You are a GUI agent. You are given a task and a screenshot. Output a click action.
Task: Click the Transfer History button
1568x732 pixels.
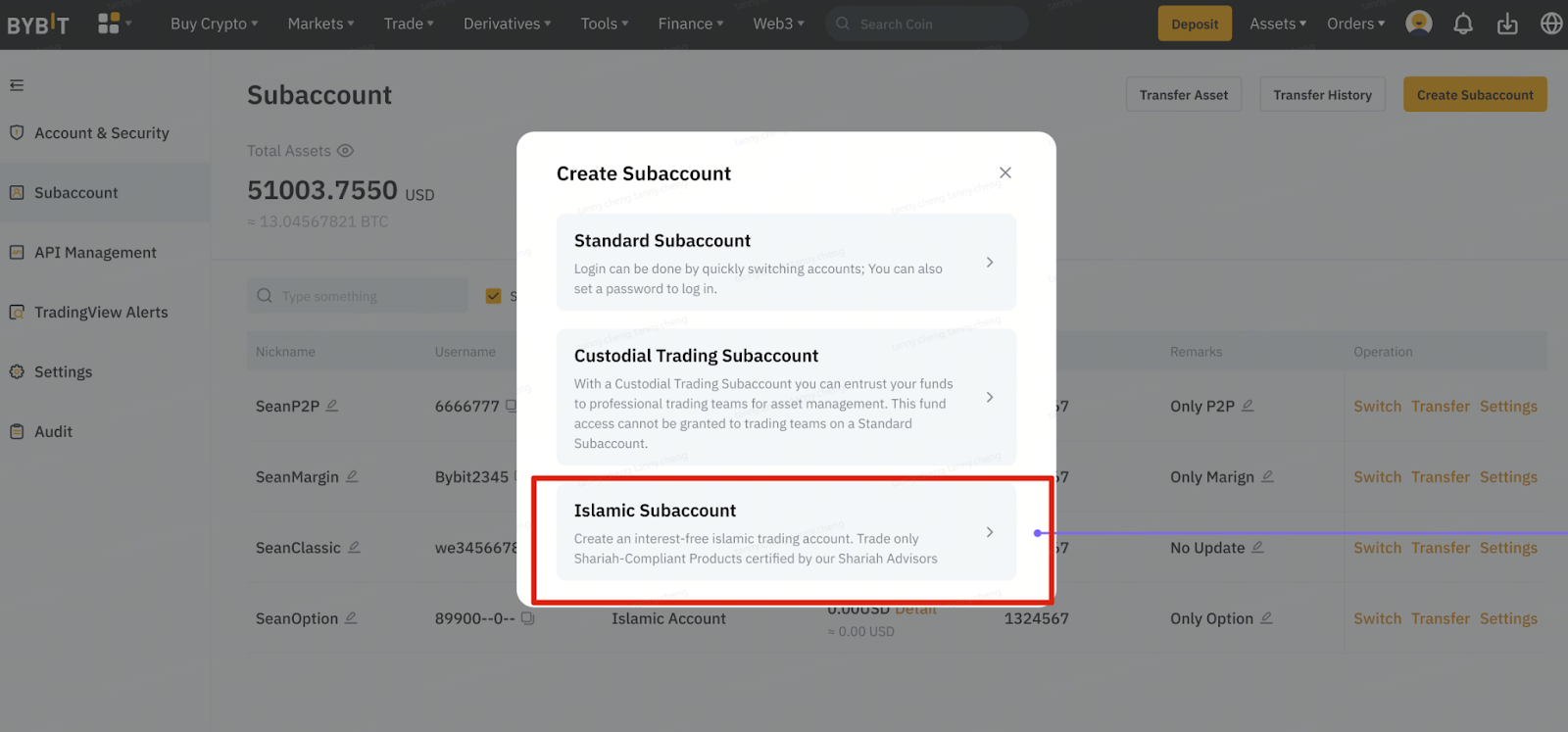[1322, 95]
